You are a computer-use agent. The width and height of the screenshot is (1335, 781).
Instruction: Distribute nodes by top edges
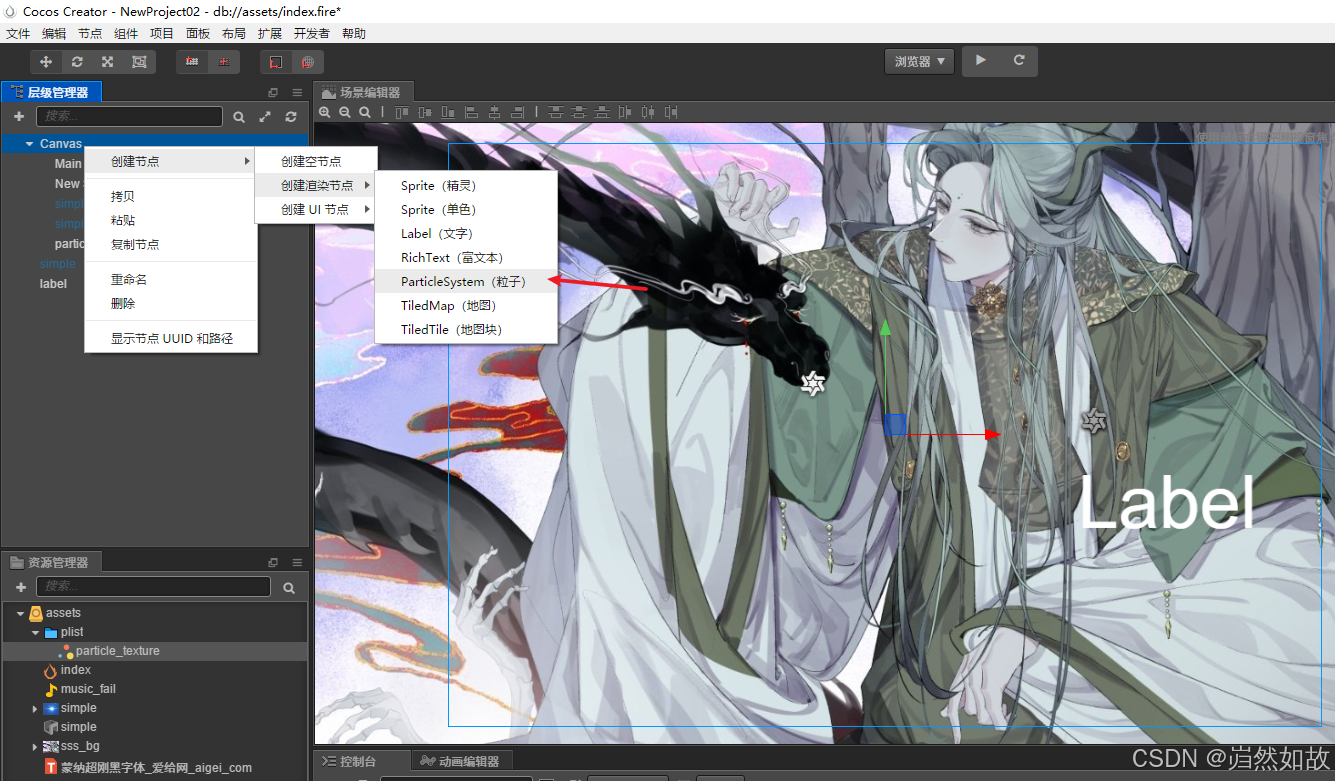pos(556,112)
